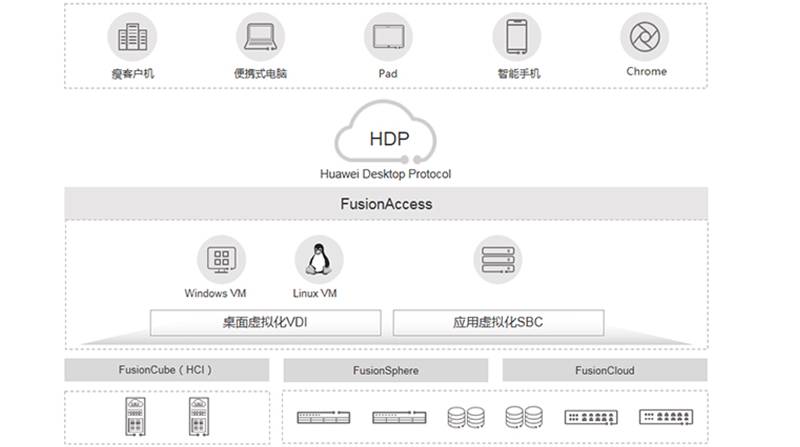Select the FusionSphere header
Image resolution: width=800 pixels, height=447 pixels.
(x=386, y=370)
